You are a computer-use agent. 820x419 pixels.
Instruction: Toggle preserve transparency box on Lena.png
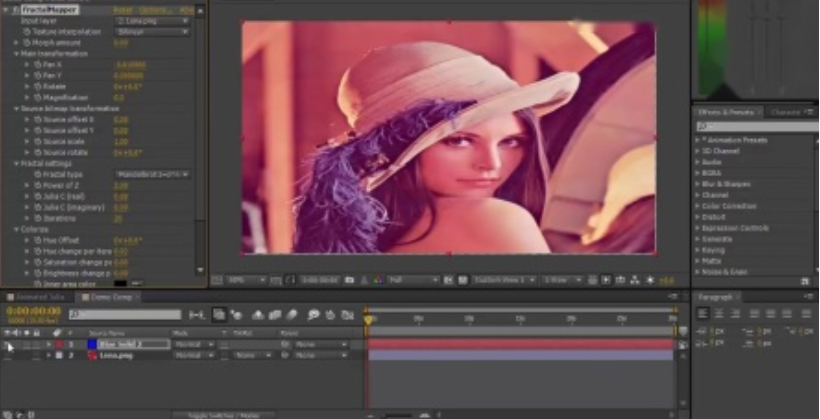click(224, 355)
